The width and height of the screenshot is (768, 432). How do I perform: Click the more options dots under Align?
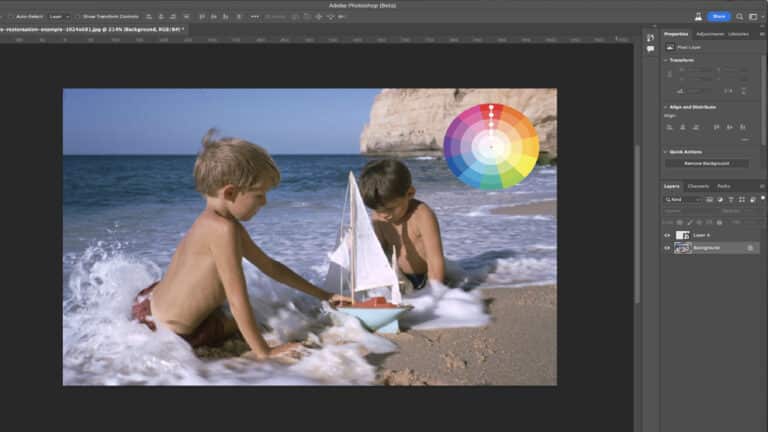pos(744,140)
